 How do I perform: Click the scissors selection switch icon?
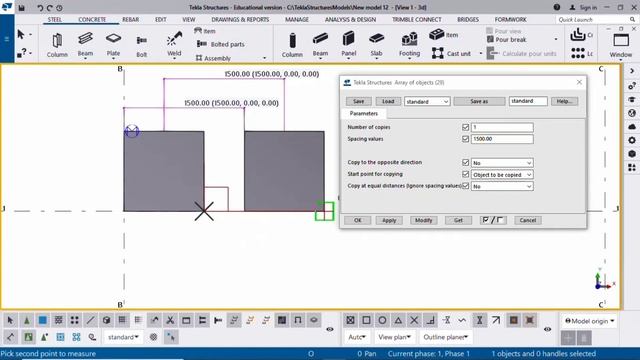click(x=170, y=320)
